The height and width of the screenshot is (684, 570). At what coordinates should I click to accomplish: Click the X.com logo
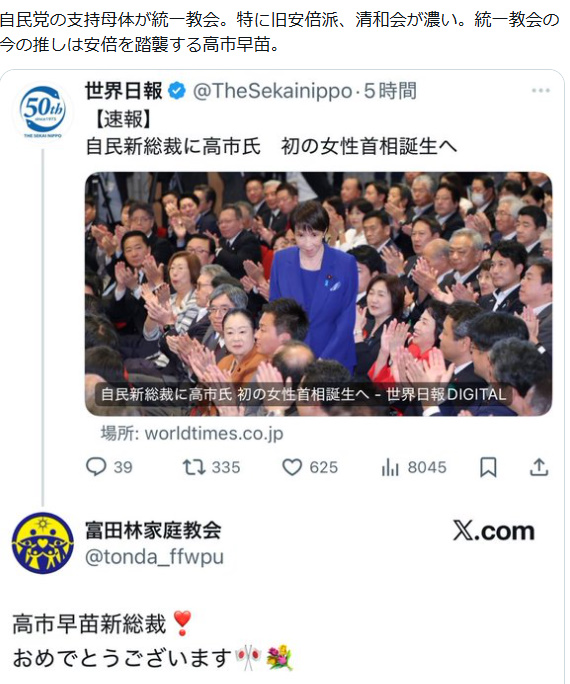click(494, 531)
